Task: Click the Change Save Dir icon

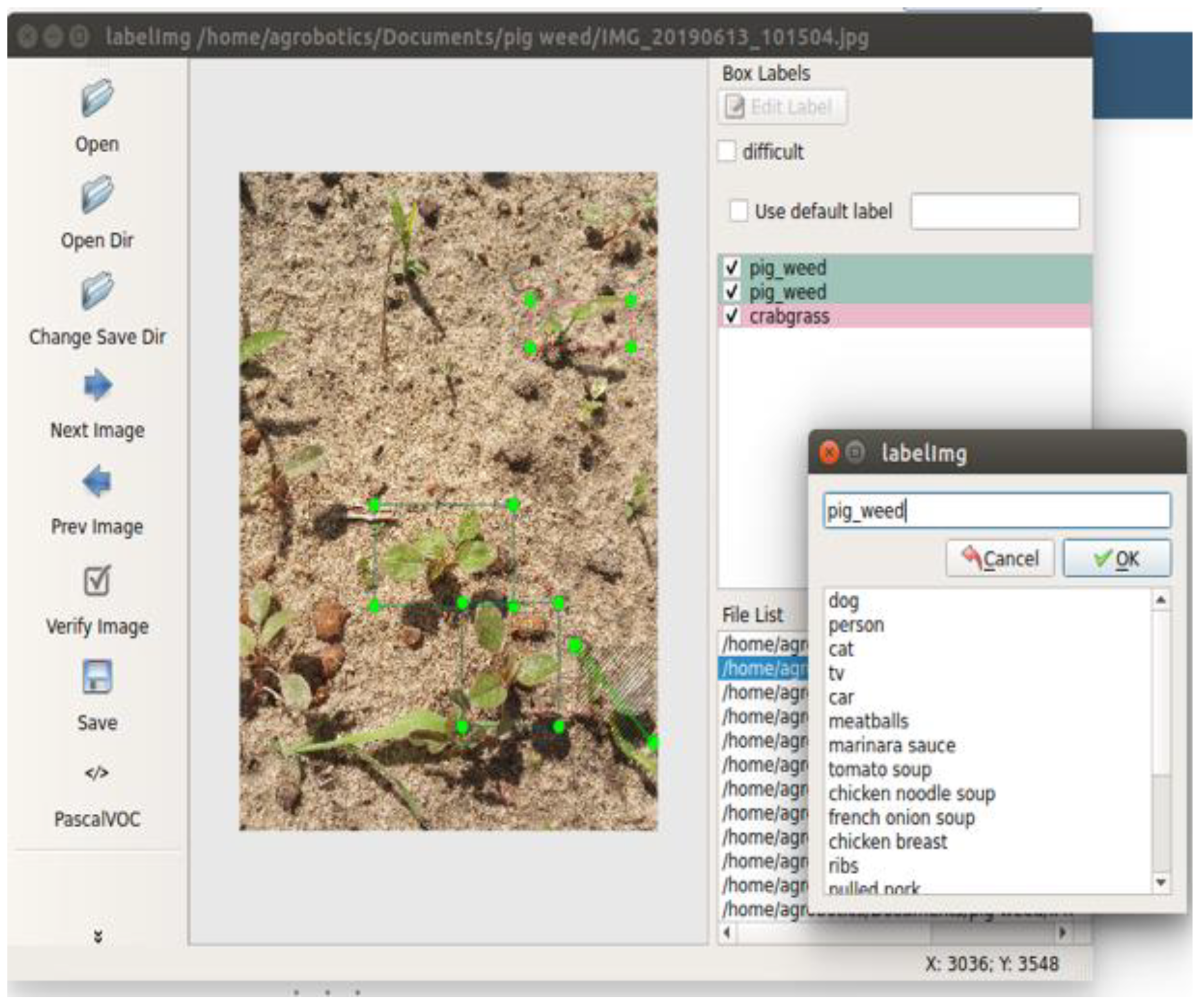Action: 97,291
